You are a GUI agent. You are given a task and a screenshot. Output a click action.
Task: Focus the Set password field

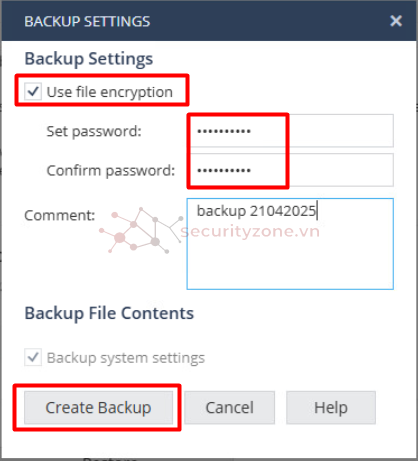[x=290, y=131]
